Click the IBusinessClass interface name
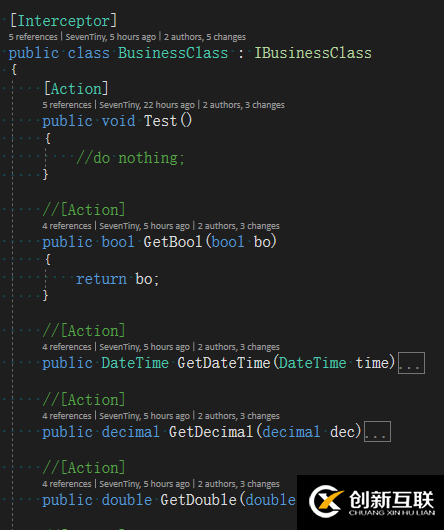Viewport: 444px width, 530px height. [x=313, y=53]
